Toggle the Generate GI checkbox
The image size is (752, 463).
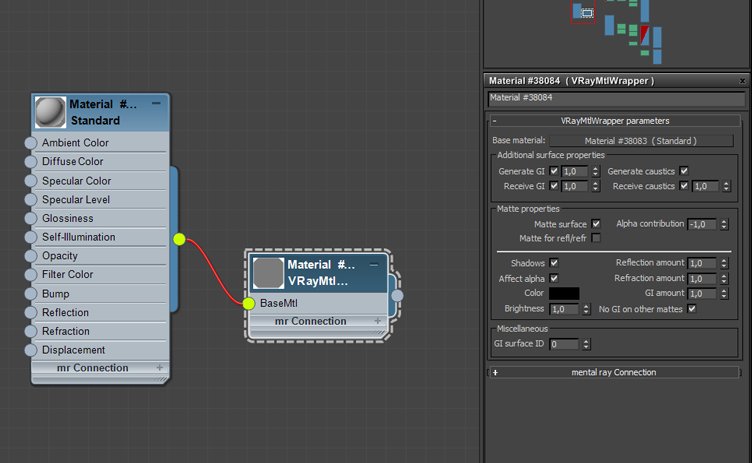pos(554,171)
